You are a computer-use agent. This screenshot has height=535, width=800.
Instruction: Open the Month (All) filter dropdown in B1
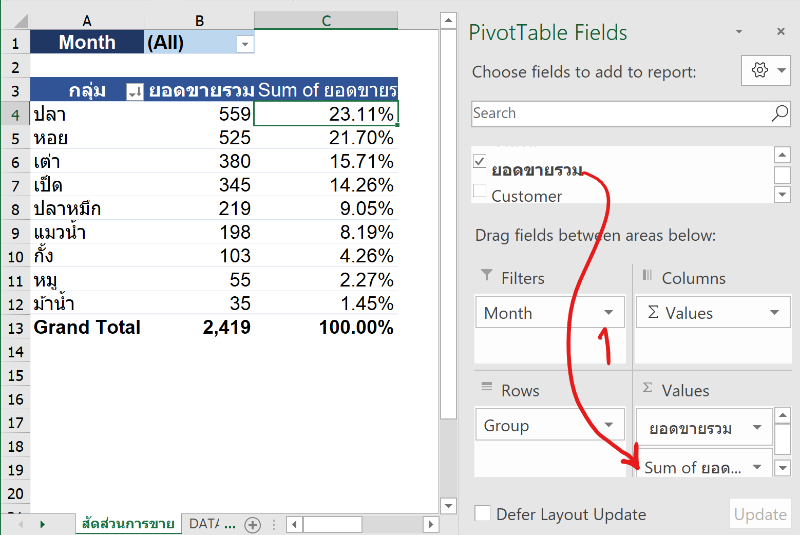[x=244, y=43]
